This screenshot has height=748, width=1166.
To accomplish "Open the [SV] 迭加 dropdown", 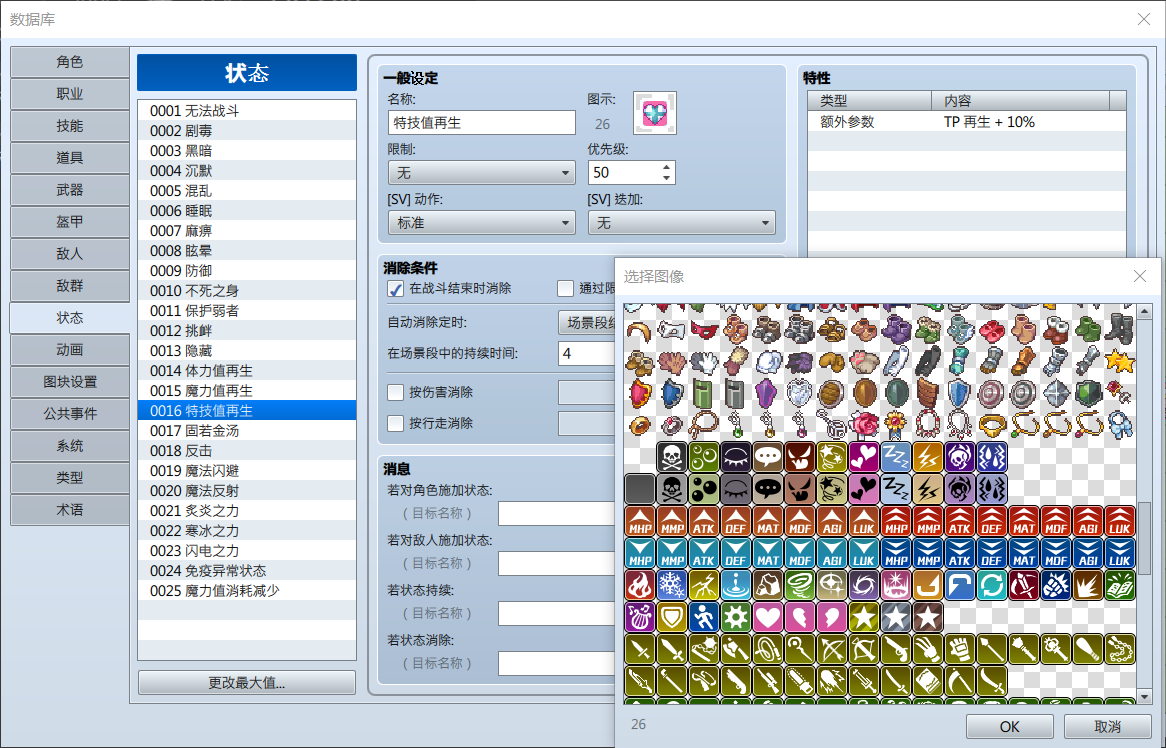I will 681,222.
